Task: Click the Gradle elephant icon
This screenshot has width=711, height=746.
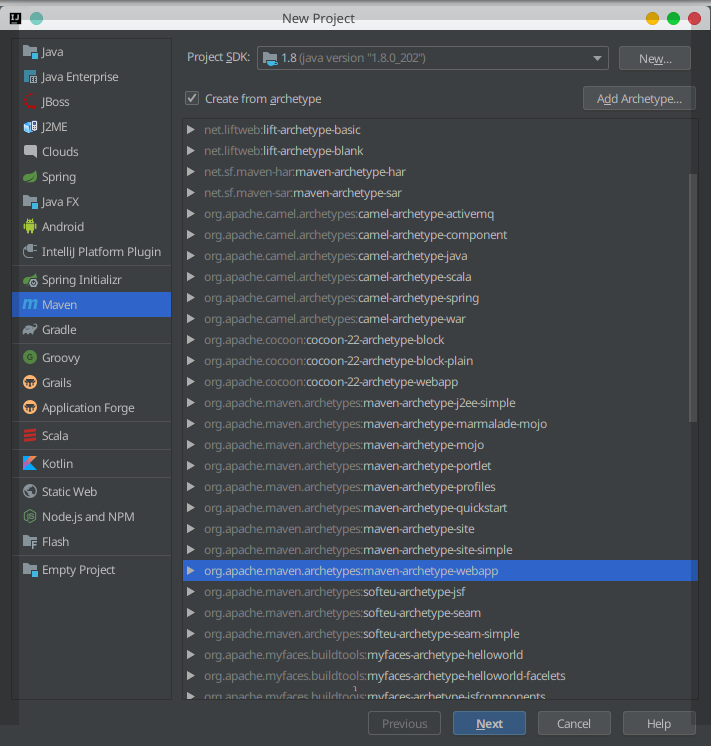Action: coord(30,330)
